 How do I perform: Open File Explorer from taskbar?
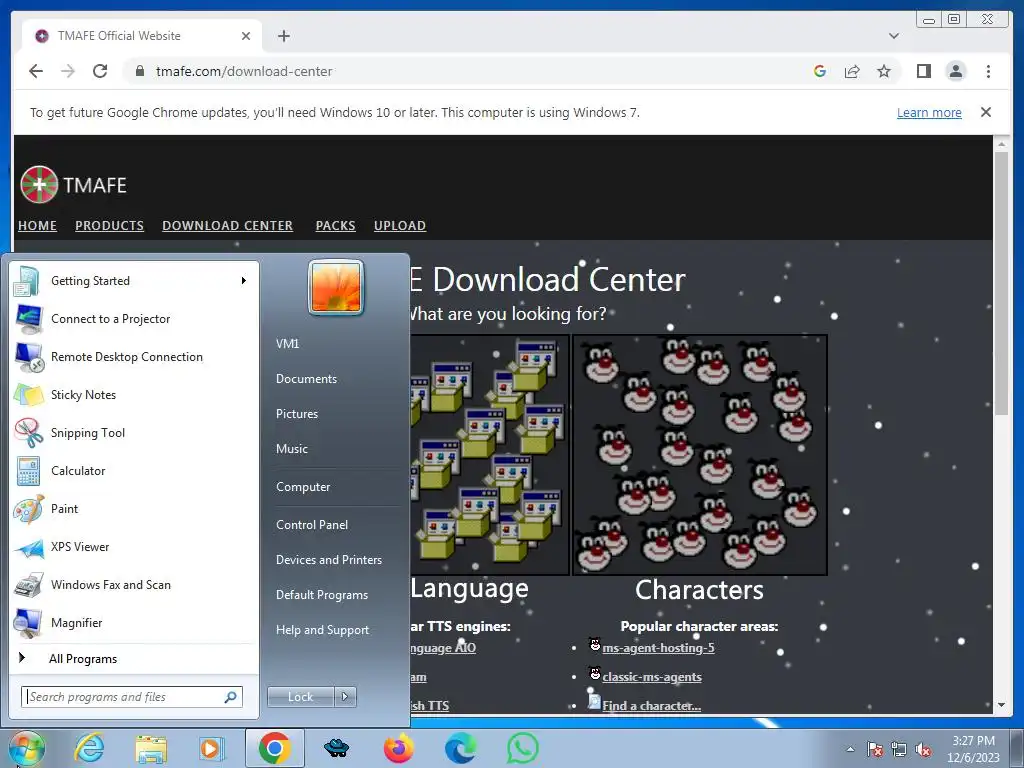[x=151, y=749]
